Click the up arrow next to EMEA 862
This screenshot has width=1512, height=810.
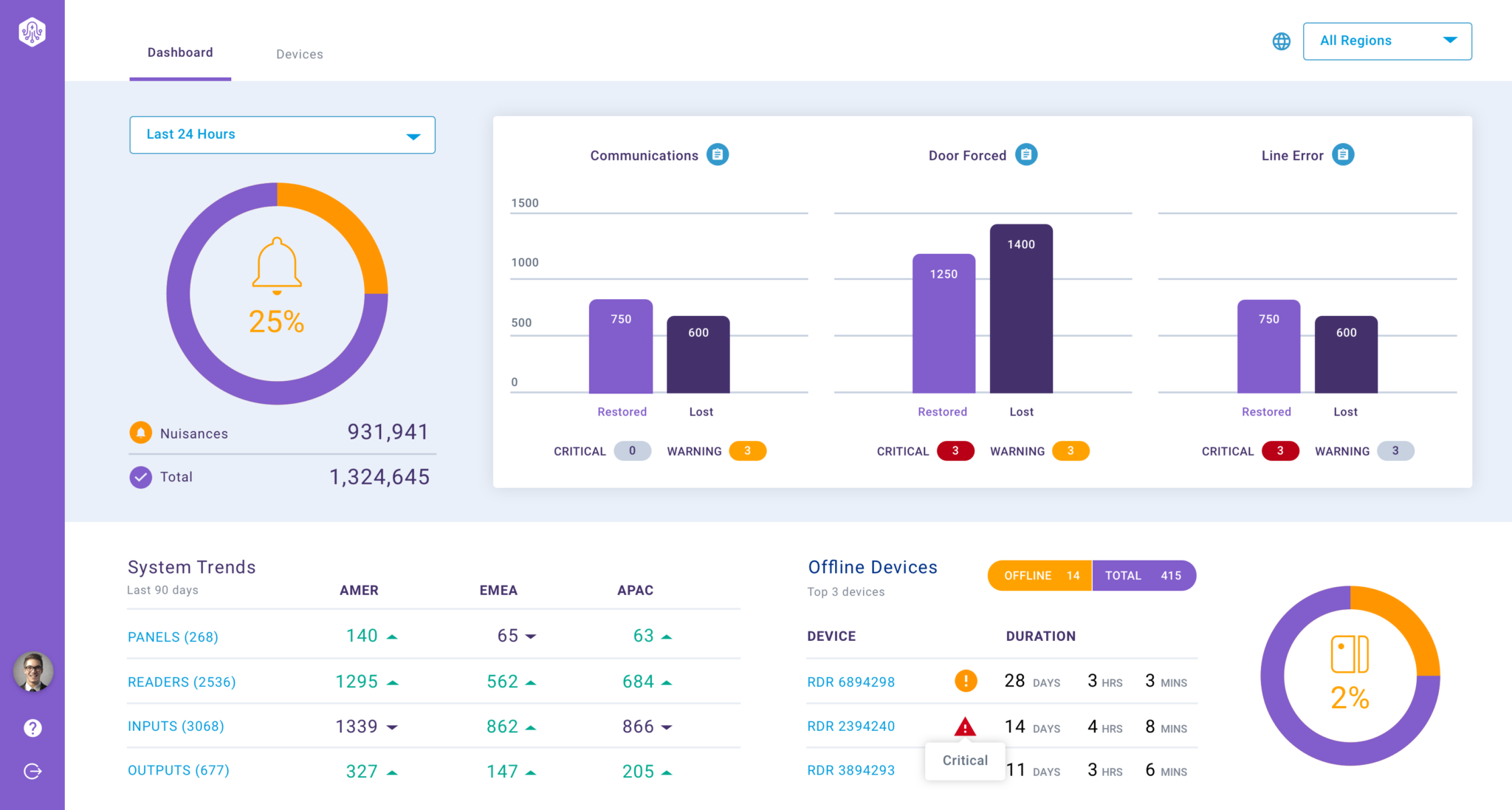530,728
